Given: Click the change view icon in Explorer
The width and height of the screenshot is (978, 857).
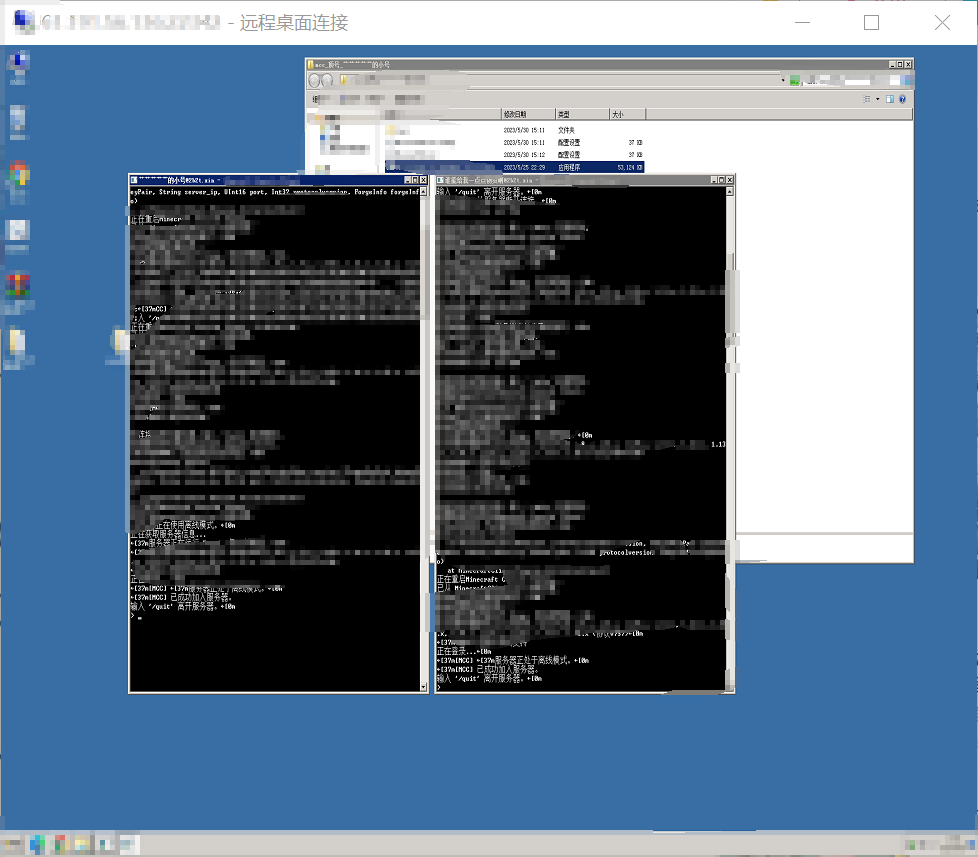Looking at the screenshot, I should click(x=866, y=100).
